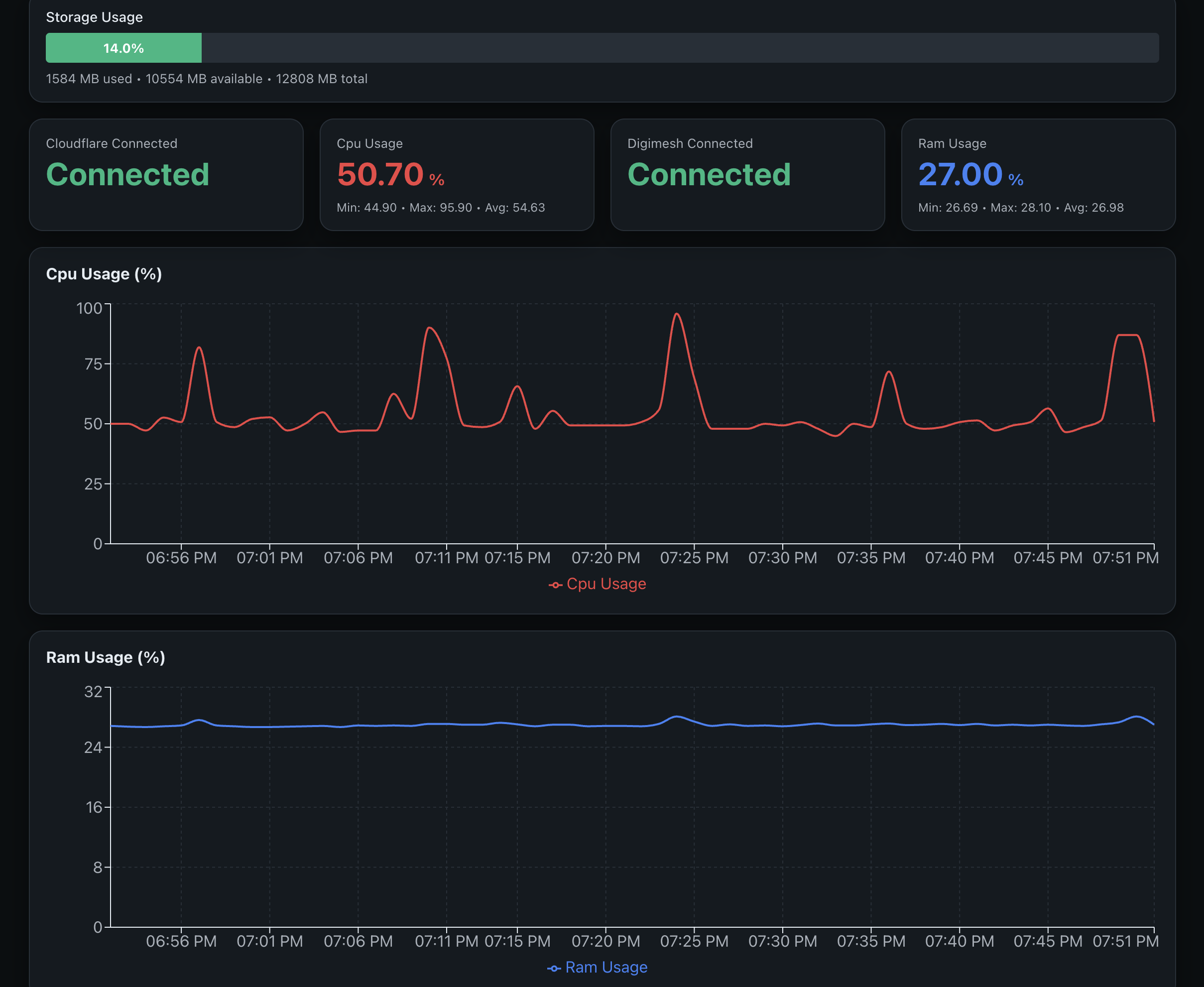
Task: Click the blue 27.00% RAM usage value
Action: click(x=962, y=175)
